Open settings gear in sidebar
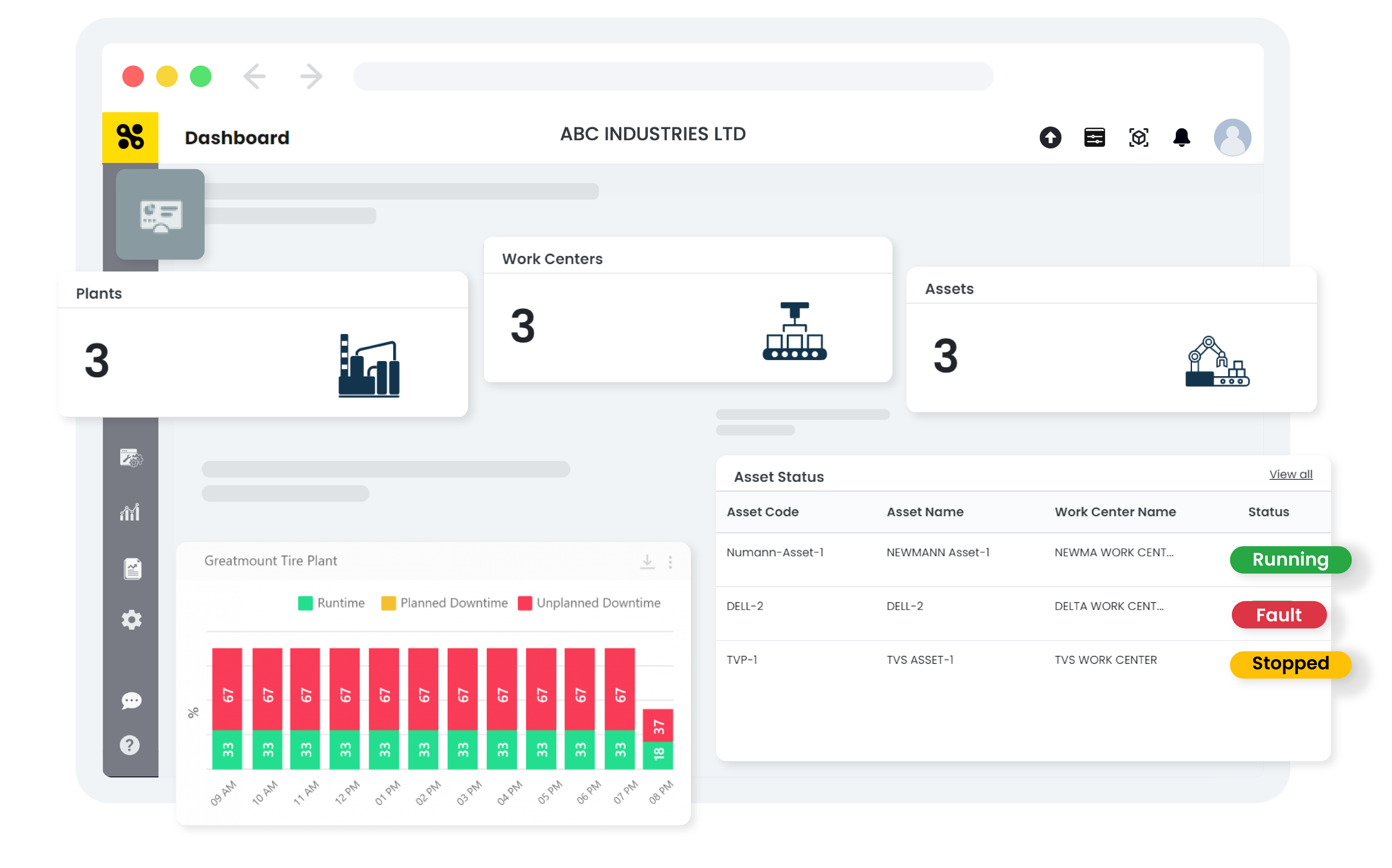 coord(131,620)
